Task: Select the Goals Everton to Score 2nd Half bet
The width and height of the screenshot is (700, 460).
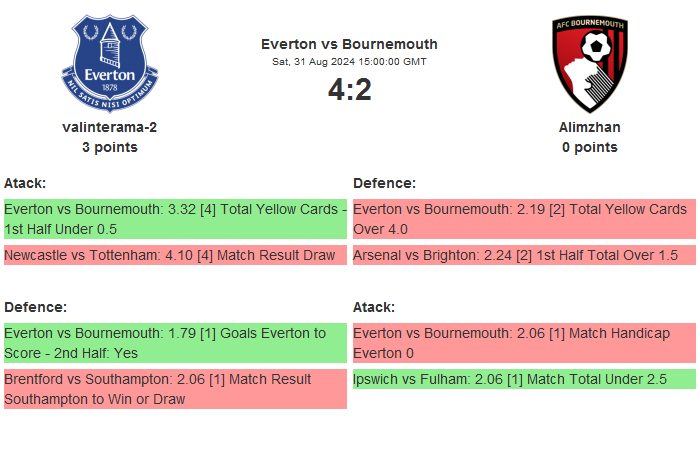Action: [175, 343]
